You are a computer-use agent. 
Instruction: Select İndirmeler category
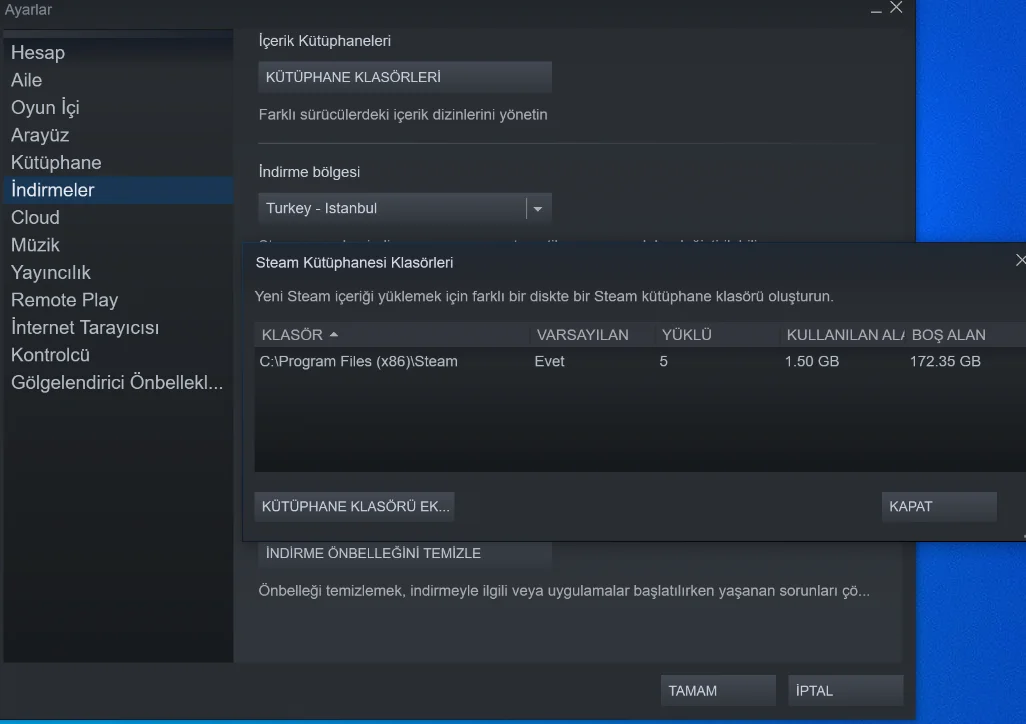(118, 190)
